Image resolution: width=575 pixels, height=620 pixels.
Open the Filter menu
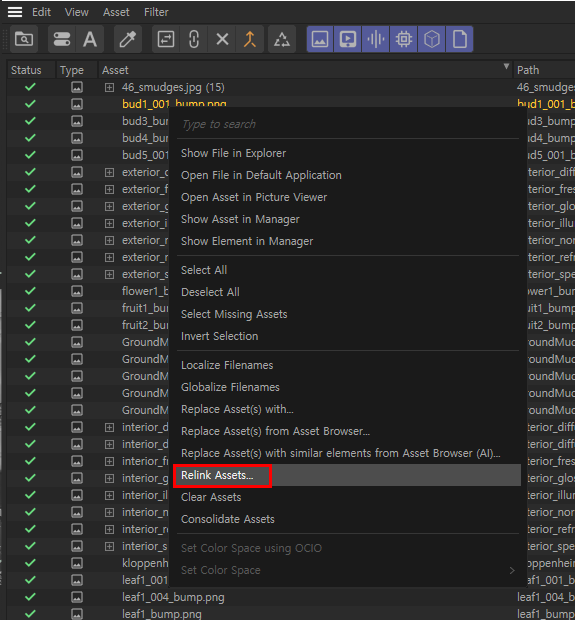pyautogui.click(x=156, y=12)
